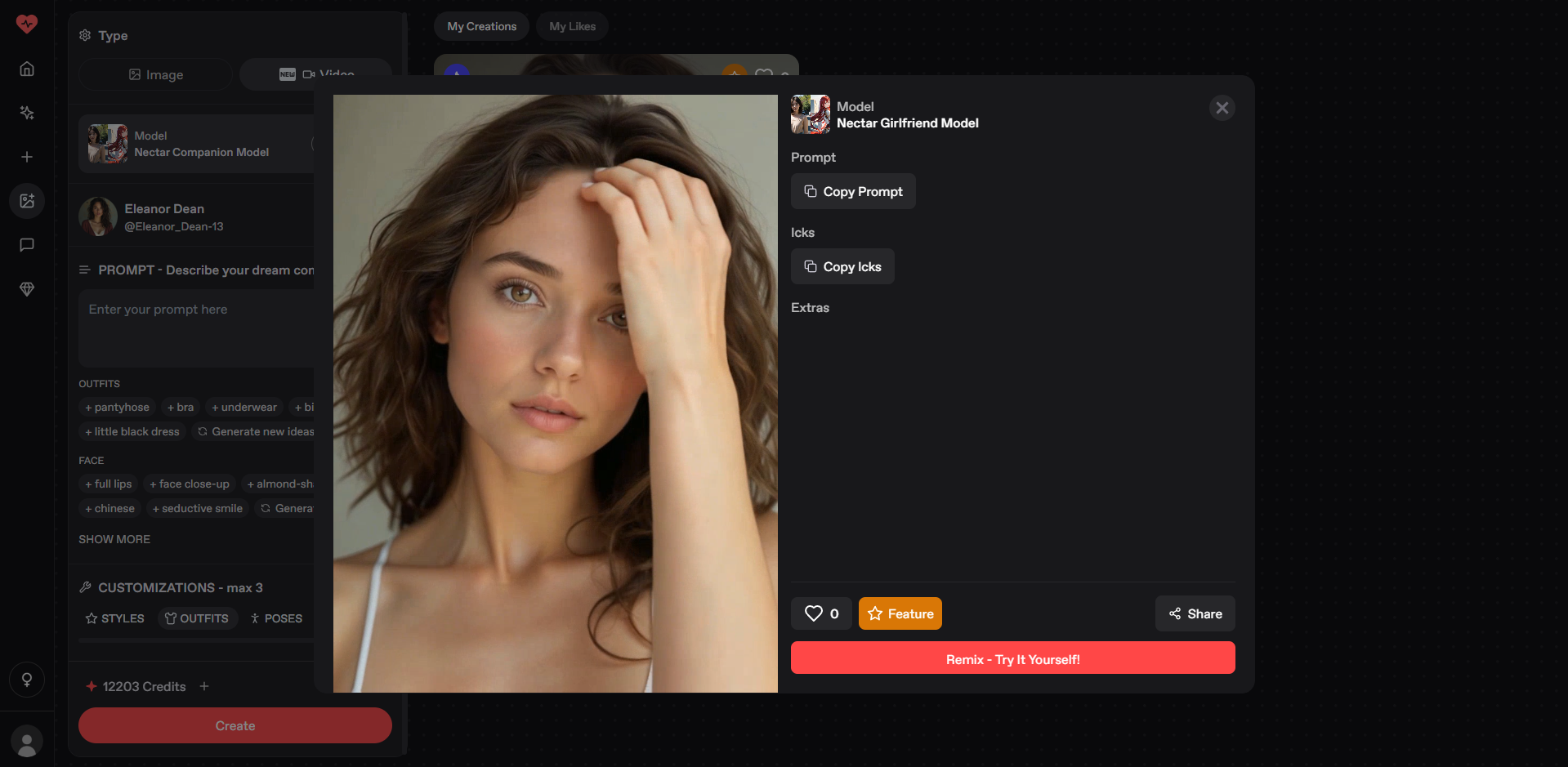Click Remix - Try It Yourself!
The image size is (1568, 767).
[x=1013, y=658]
